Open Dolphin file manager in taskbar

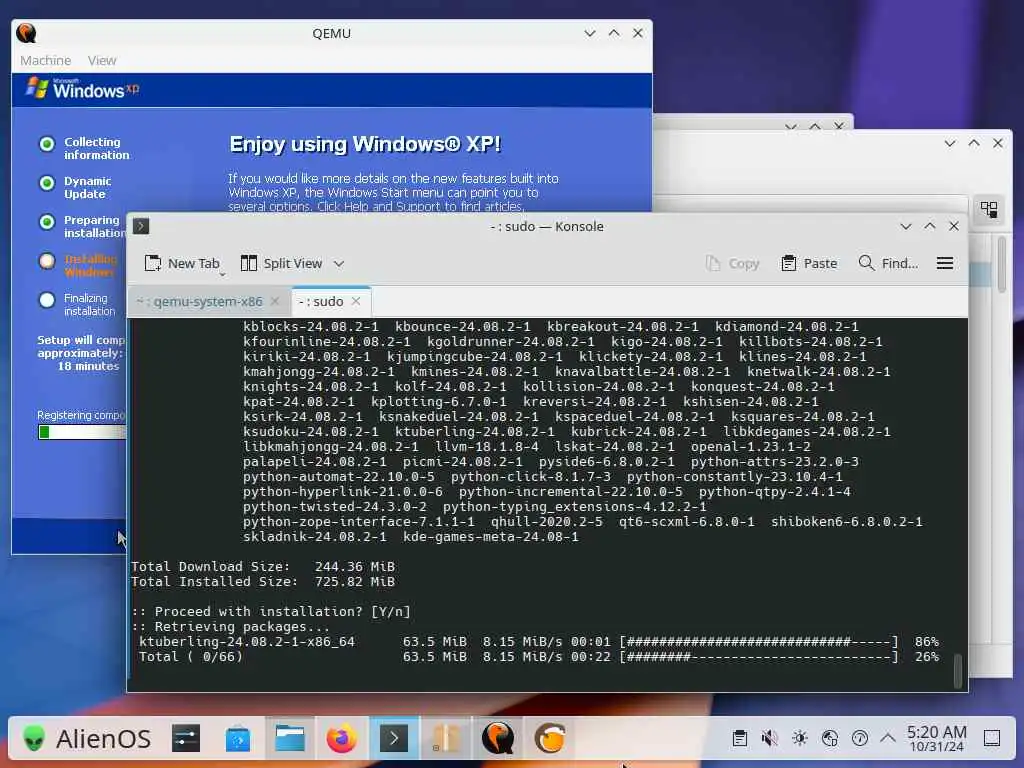[289, 739]
